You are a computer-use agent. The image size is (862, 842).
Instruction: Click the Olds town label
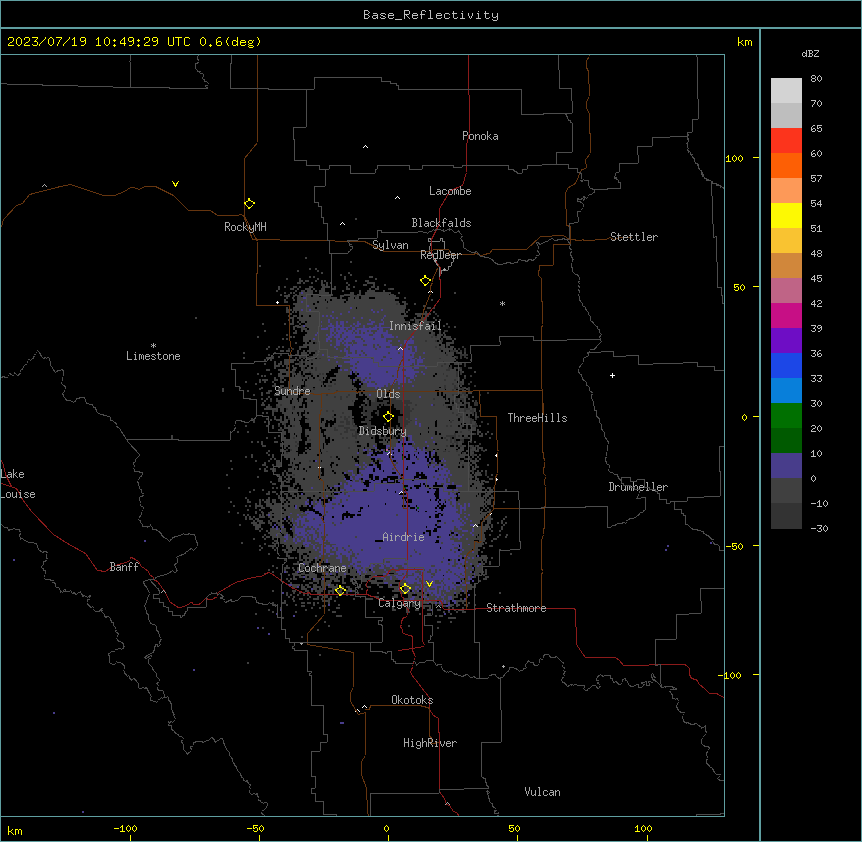pyautogui.click(x=388, y=394)
